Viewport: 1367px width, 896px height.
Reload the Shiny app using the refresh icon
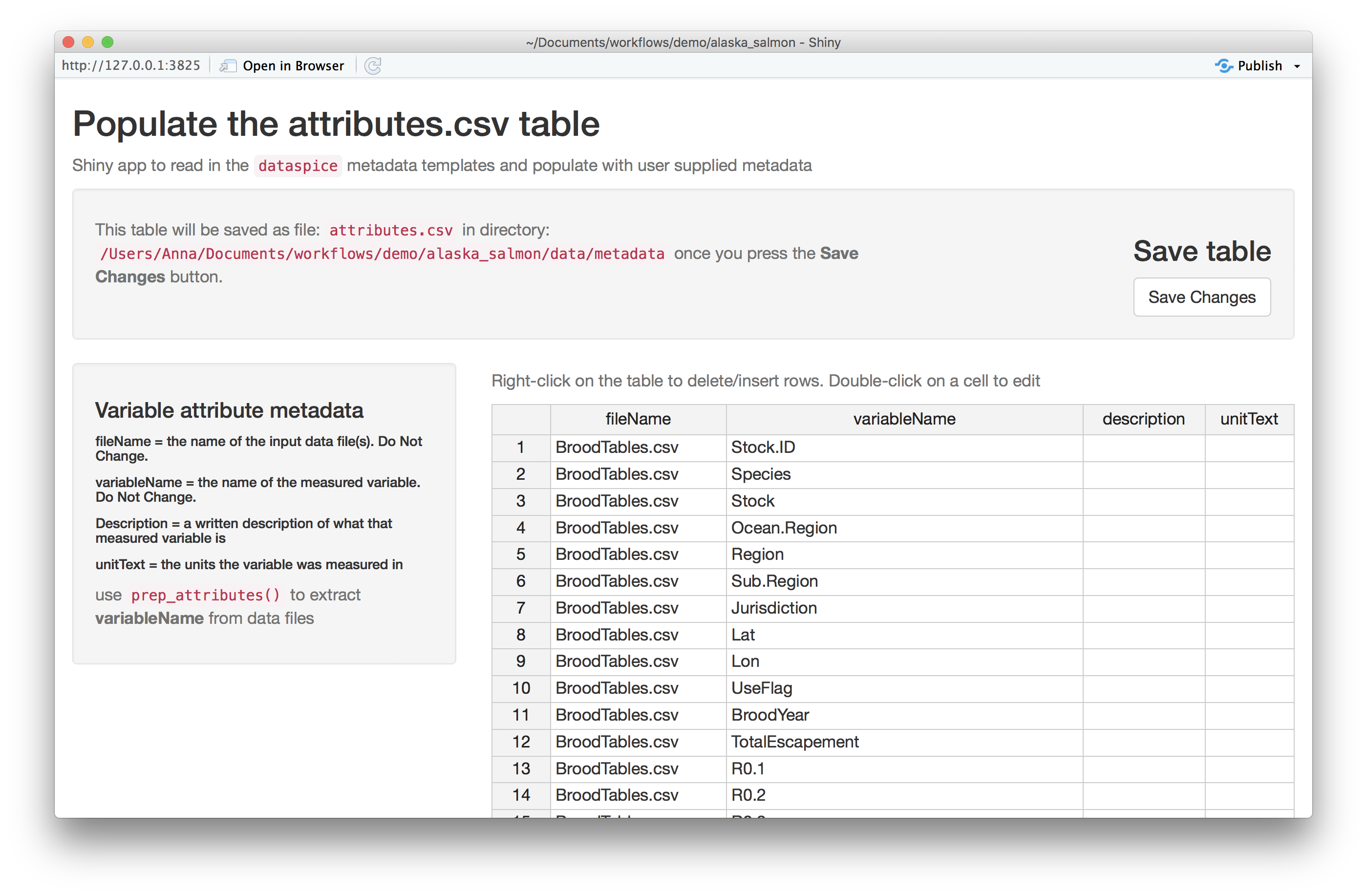[373, 65]
